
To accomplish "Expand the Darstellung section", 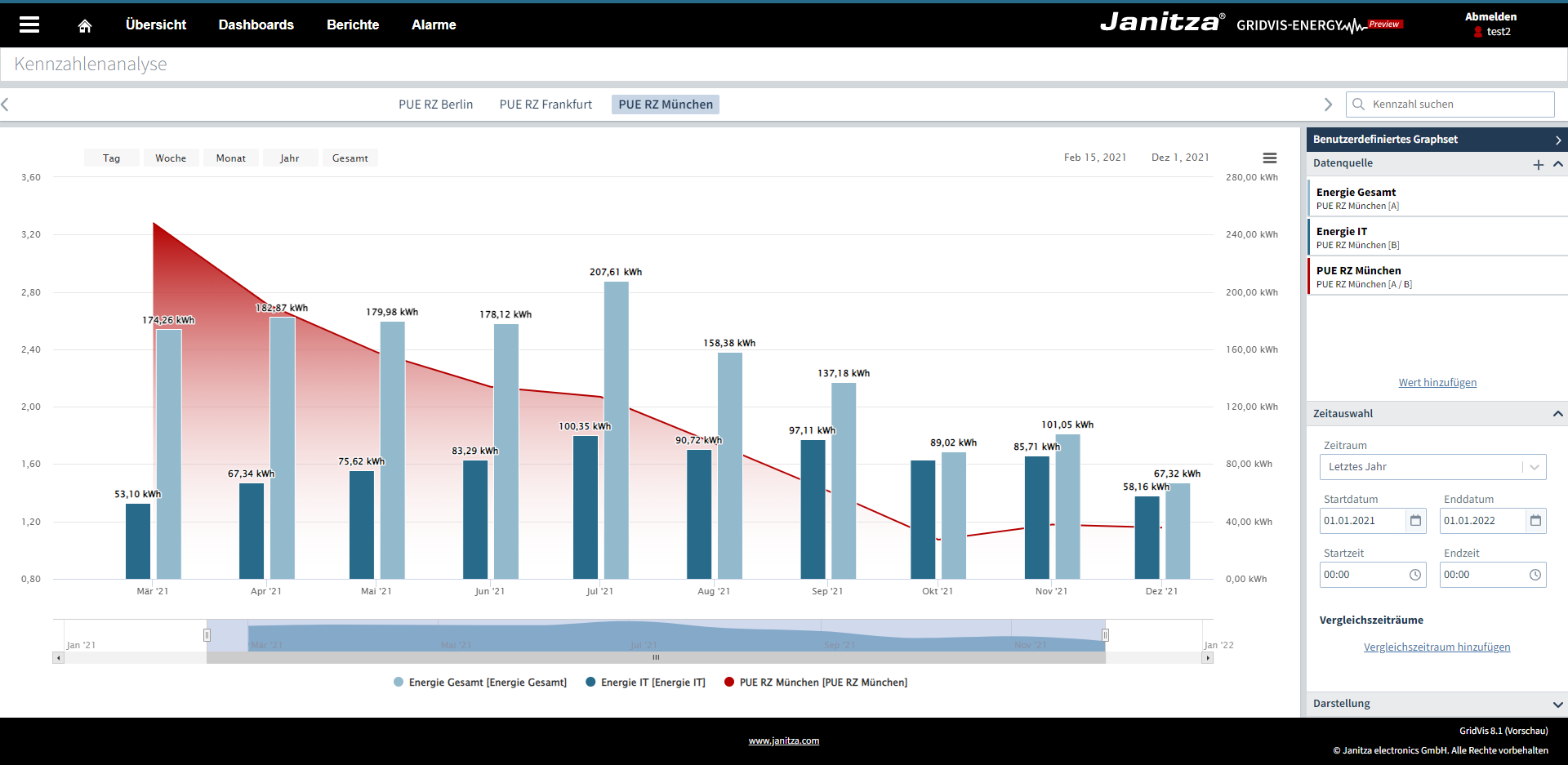I will (x=1557, y=704).
